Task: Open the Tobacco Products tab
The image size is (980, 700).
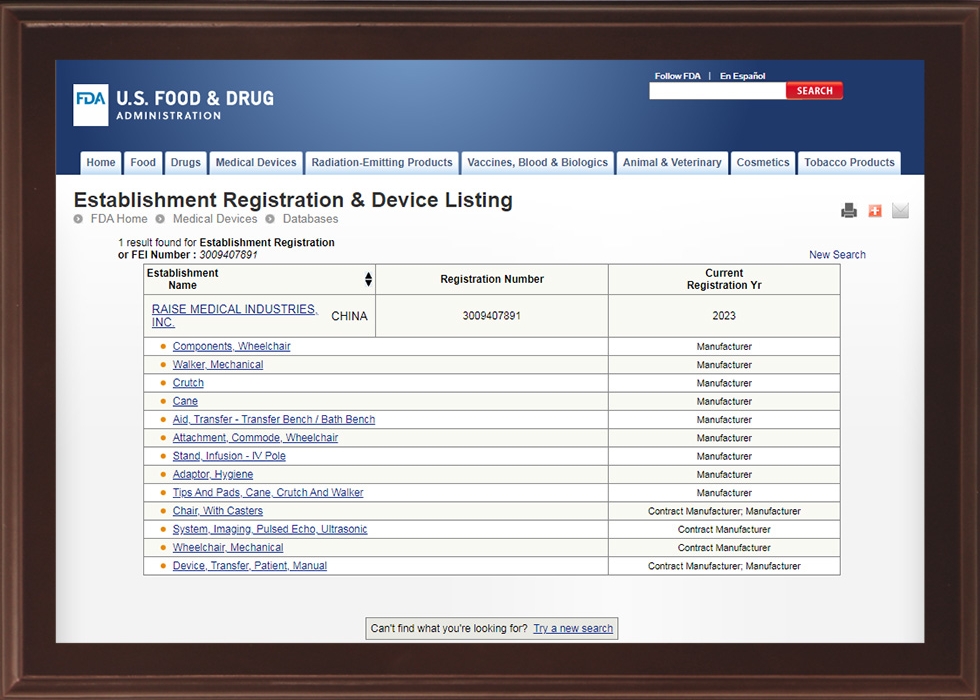Action: tap(849, 163)
